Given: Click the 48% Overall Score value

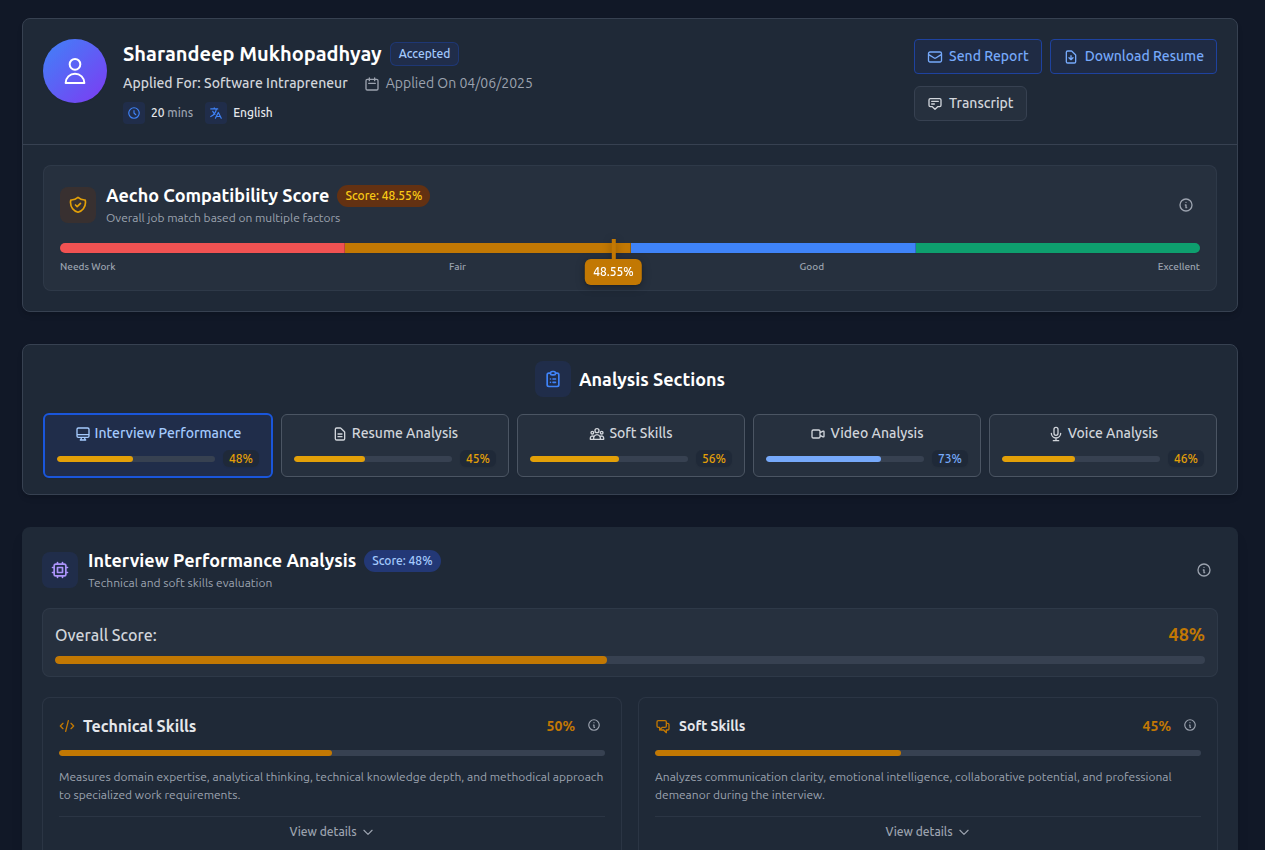Looking at the screenshot, I should coord(1187,635).
